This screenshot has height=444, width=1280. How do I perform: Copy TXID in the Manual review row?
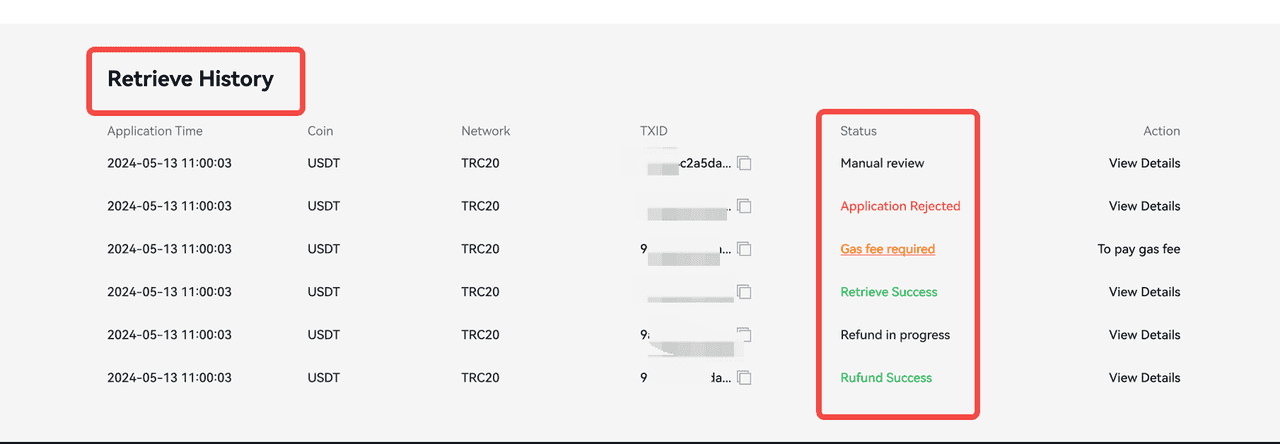point(744,163)
